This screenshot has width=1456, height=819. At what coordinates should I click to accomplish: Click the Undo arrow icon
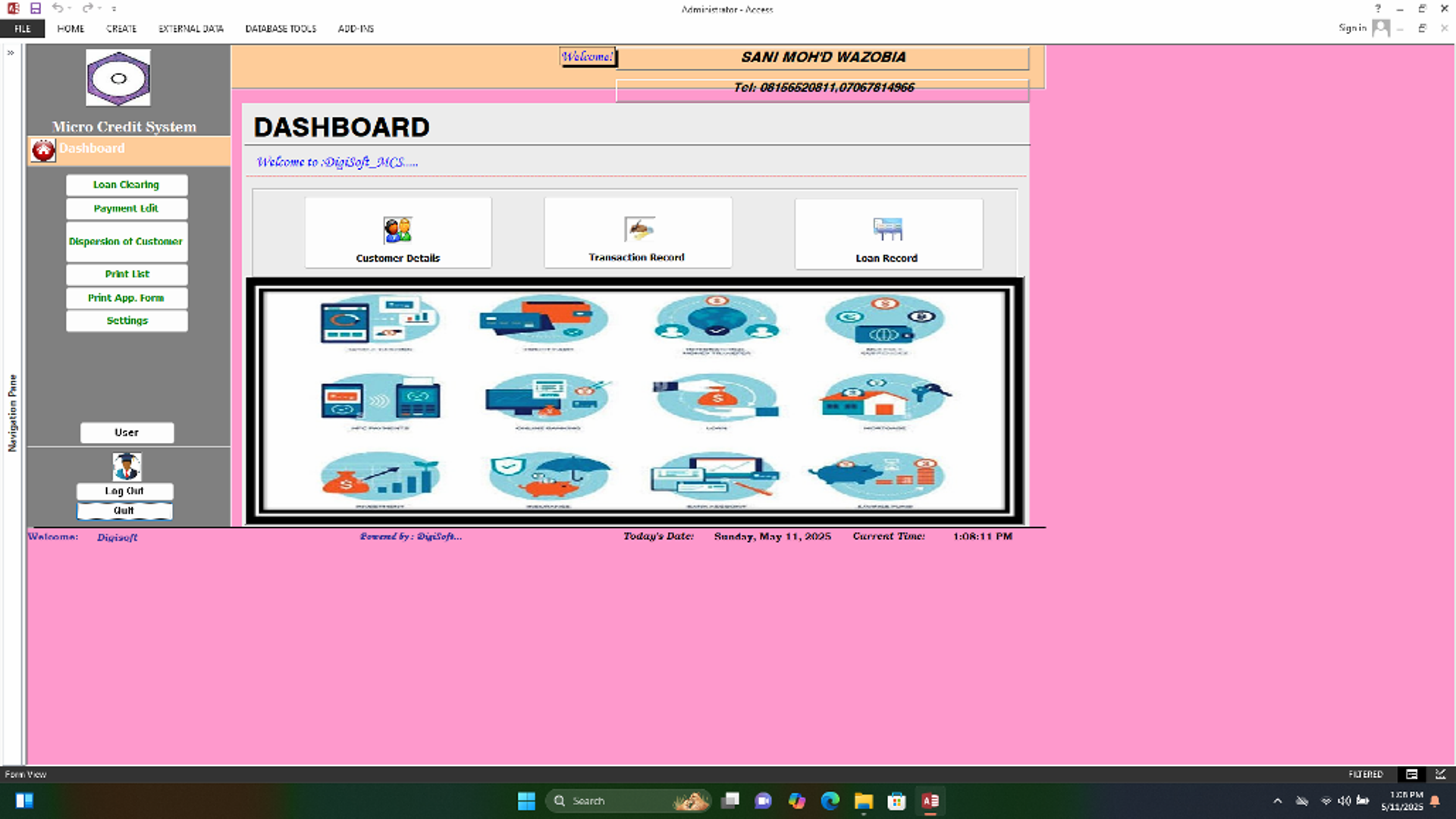(x=57, y=8)
